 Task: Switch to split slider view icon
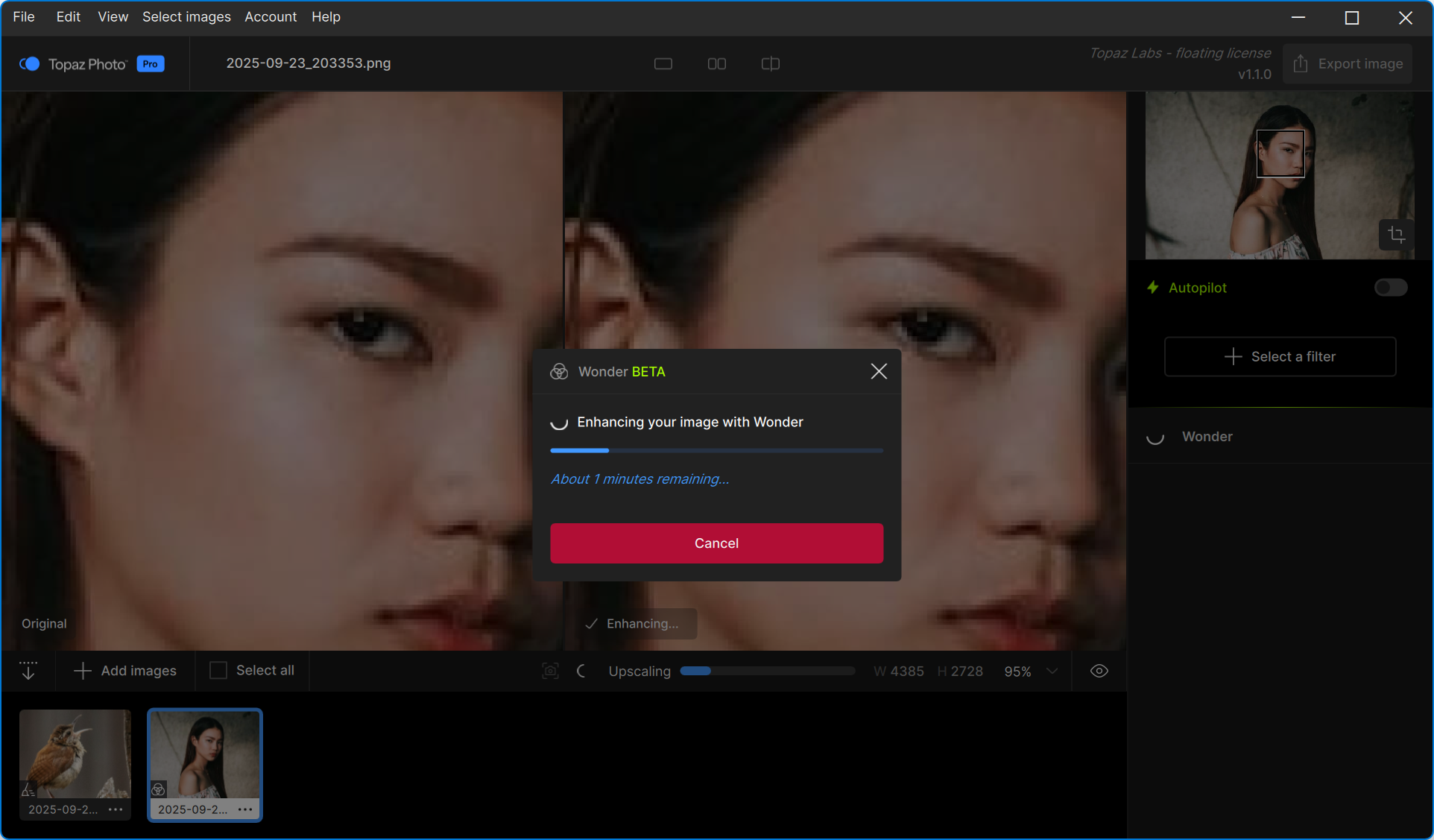click(x=771, y=64)
